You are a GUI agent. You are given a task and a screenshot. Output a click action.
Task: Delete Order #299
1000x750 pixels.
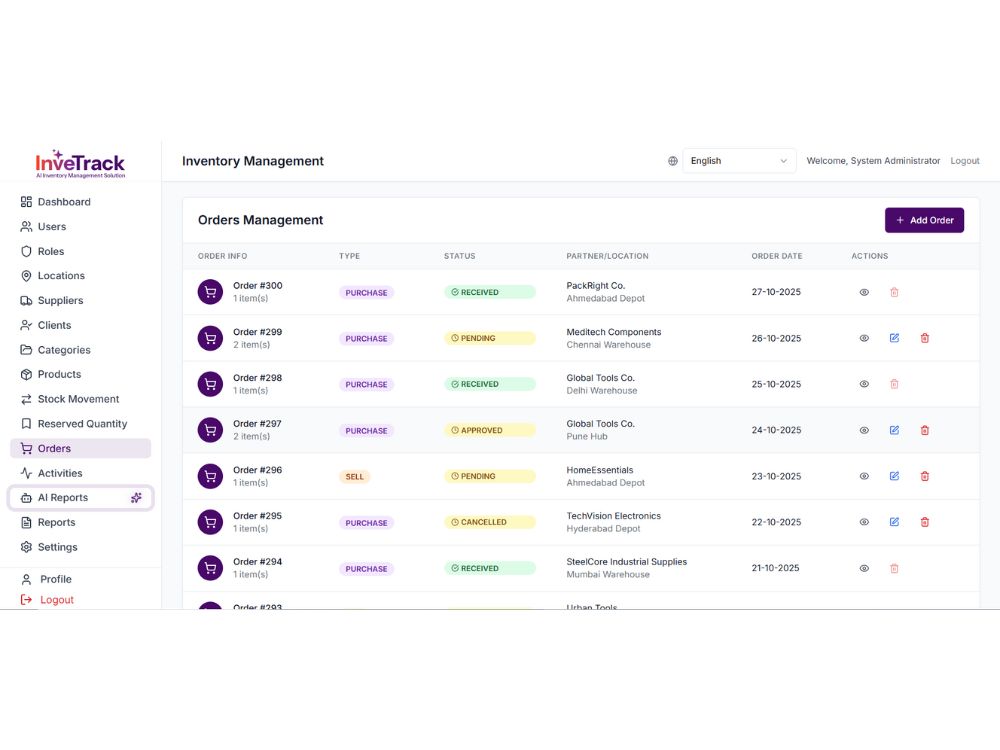925,338
